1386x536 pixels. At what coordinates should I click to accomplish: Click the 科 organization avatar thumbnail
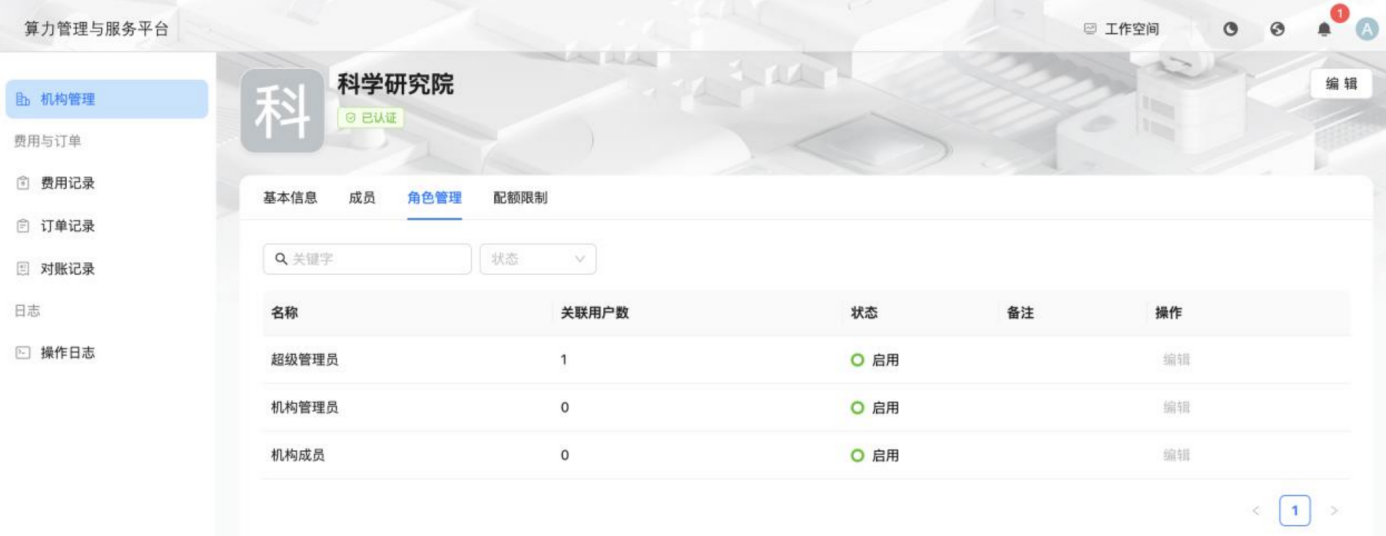(282, 111)
